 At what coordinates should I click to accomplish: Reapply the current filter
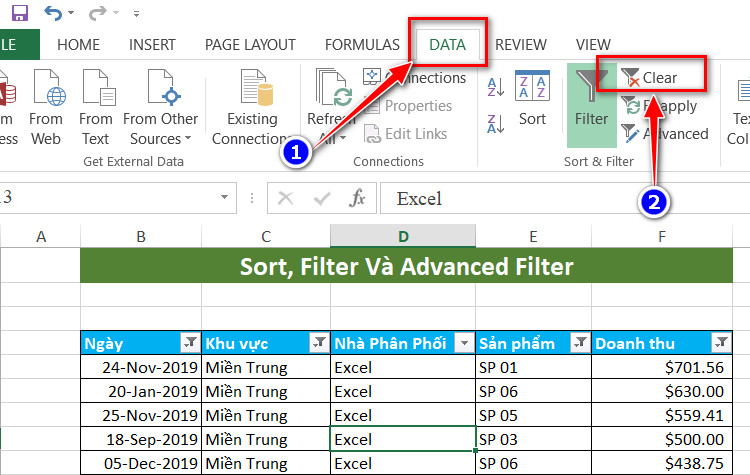[659, 106]
